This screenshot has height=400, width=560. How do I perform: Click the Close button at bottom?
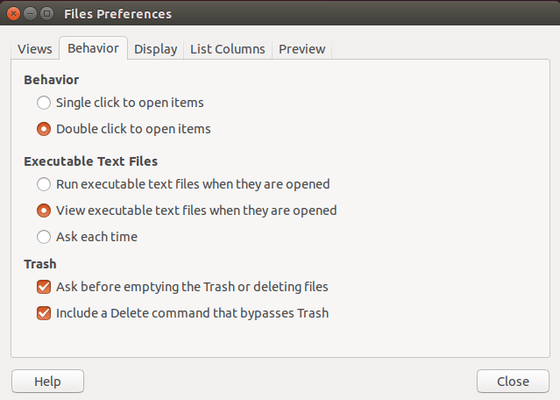(513, 381)
